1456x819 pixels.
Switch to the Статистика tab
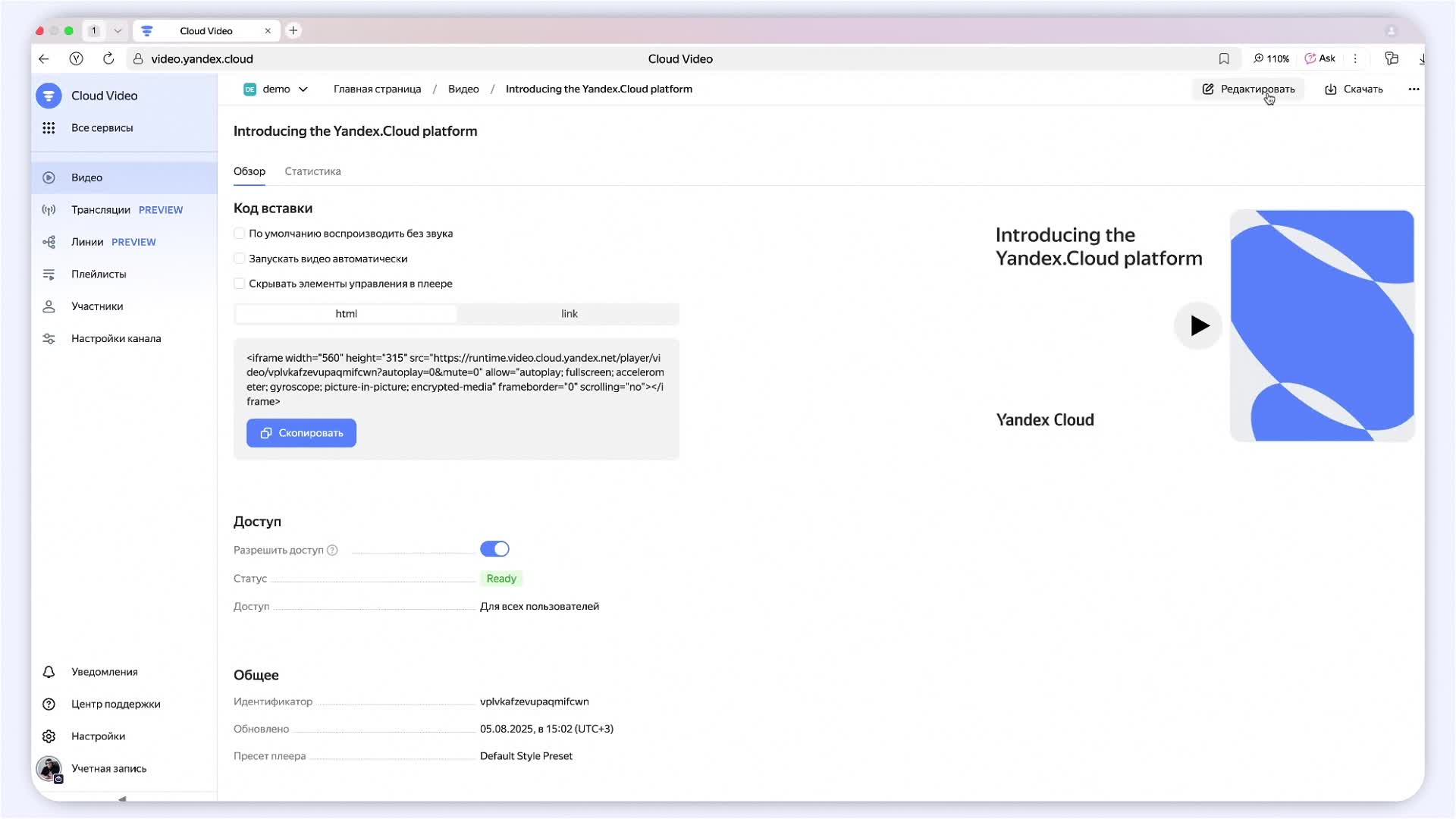click(312, 171)
